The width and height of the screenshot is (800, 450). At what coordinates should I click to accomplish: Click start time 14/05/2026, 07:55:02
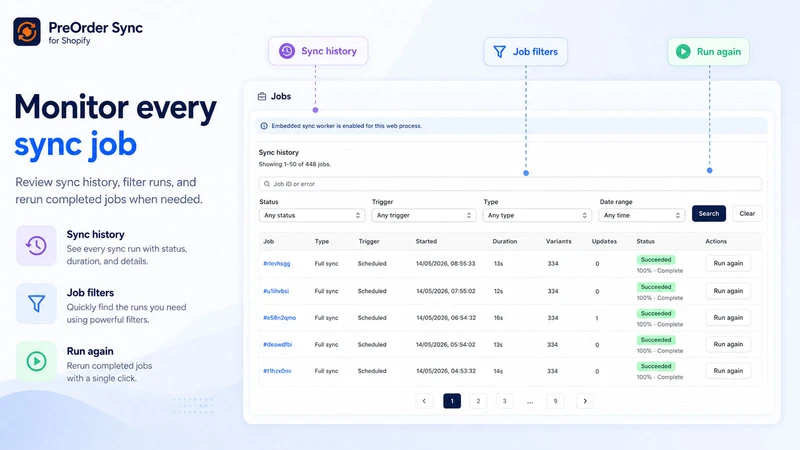pos(445,291)
